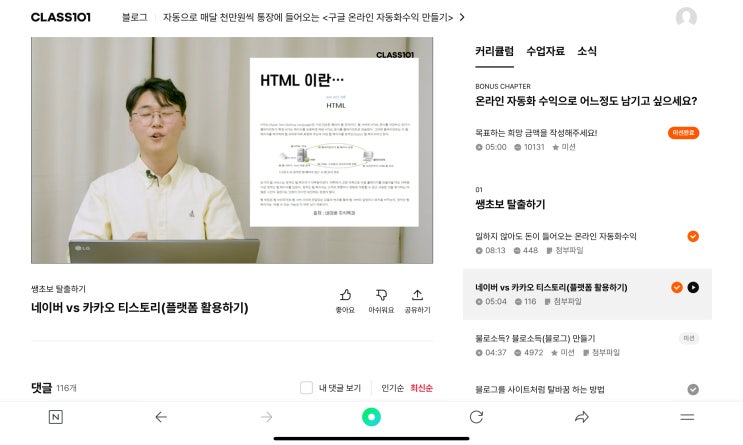Click the thumbs-up 좋아요 icon
Image resolution: width=743 pixels, height=445 pixels.
(x=345, y=295)
